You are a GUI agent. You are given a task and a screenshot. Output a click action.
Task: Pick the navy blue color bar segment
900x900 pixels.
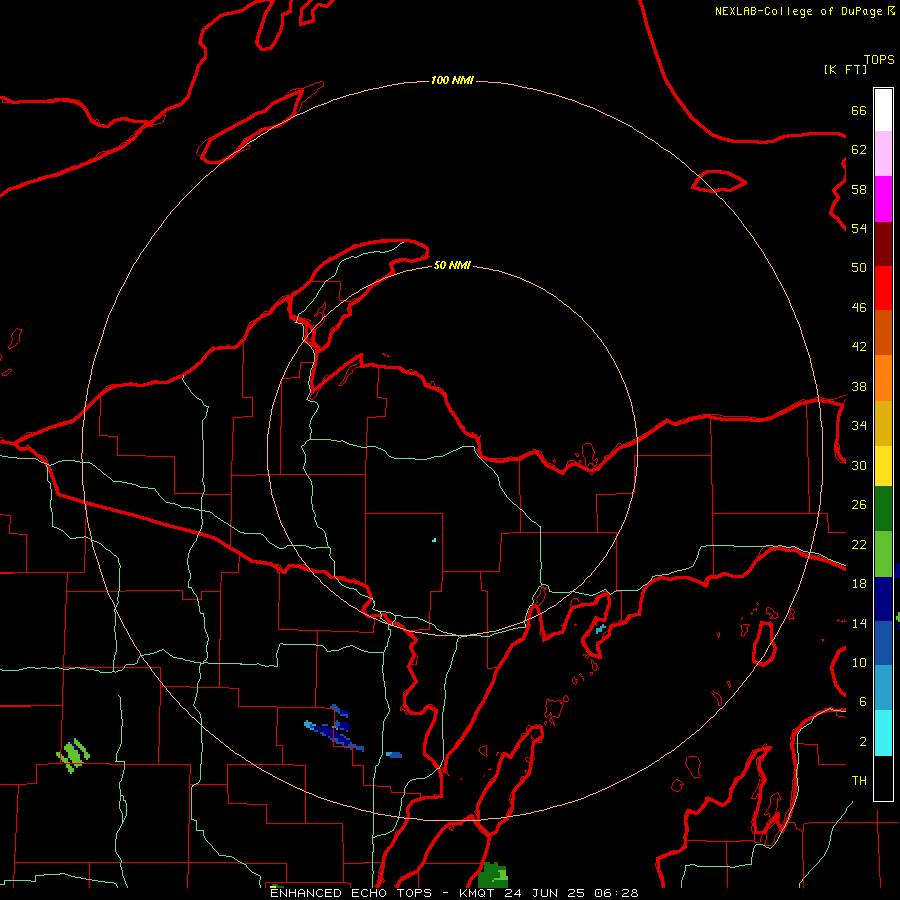[x=883, y=599]
